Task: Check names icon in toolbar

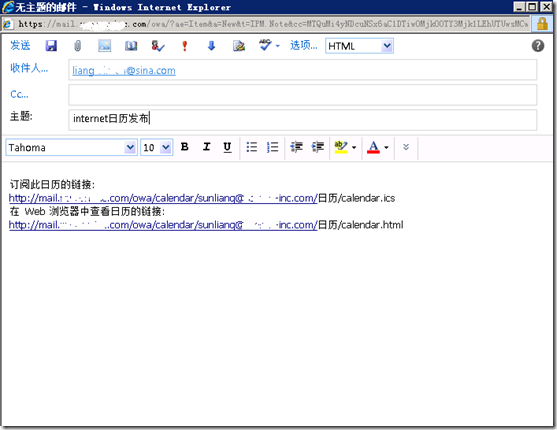Action: click(158, 46)
